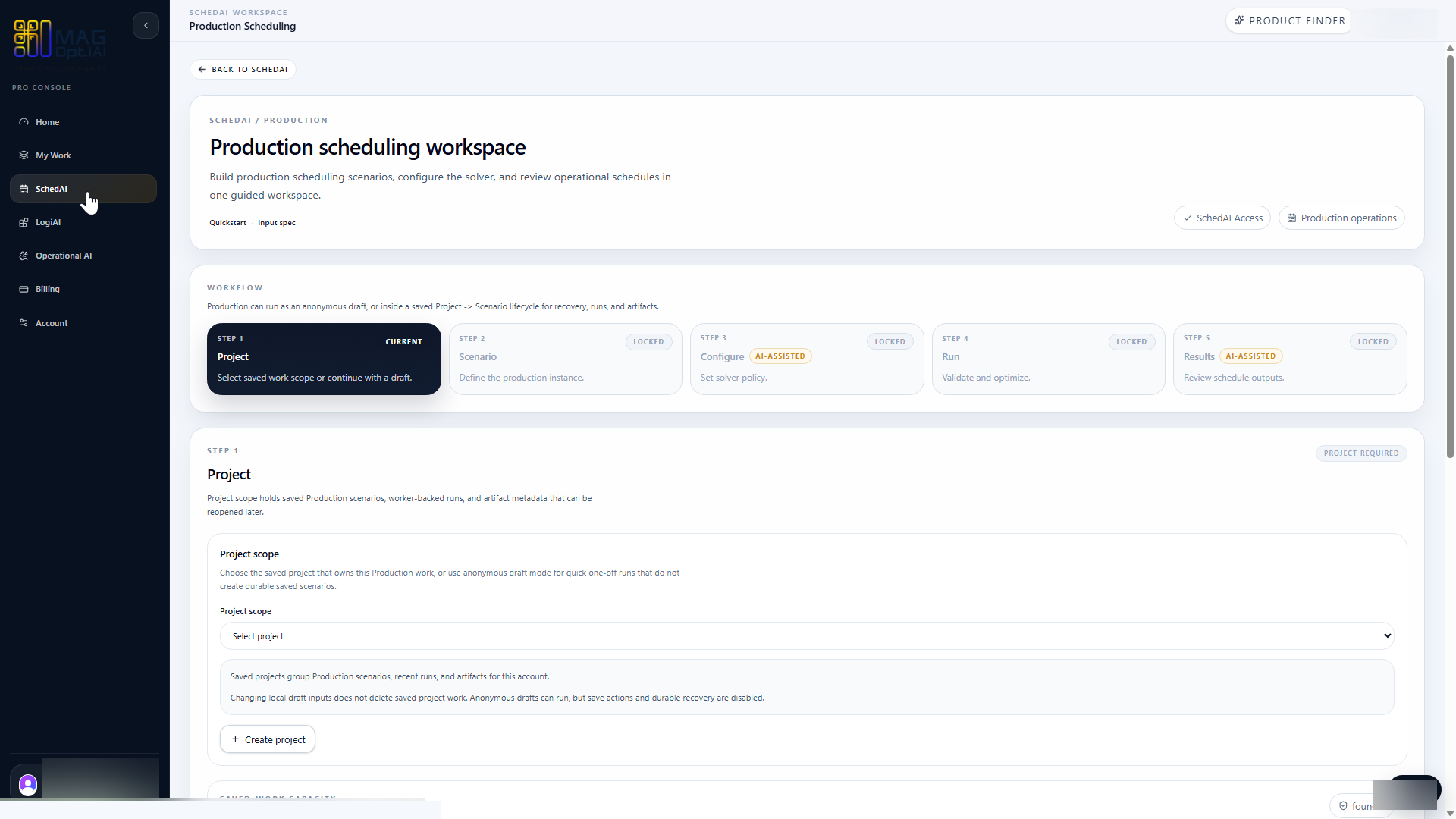Click the Account settings icon

(24, 323)
